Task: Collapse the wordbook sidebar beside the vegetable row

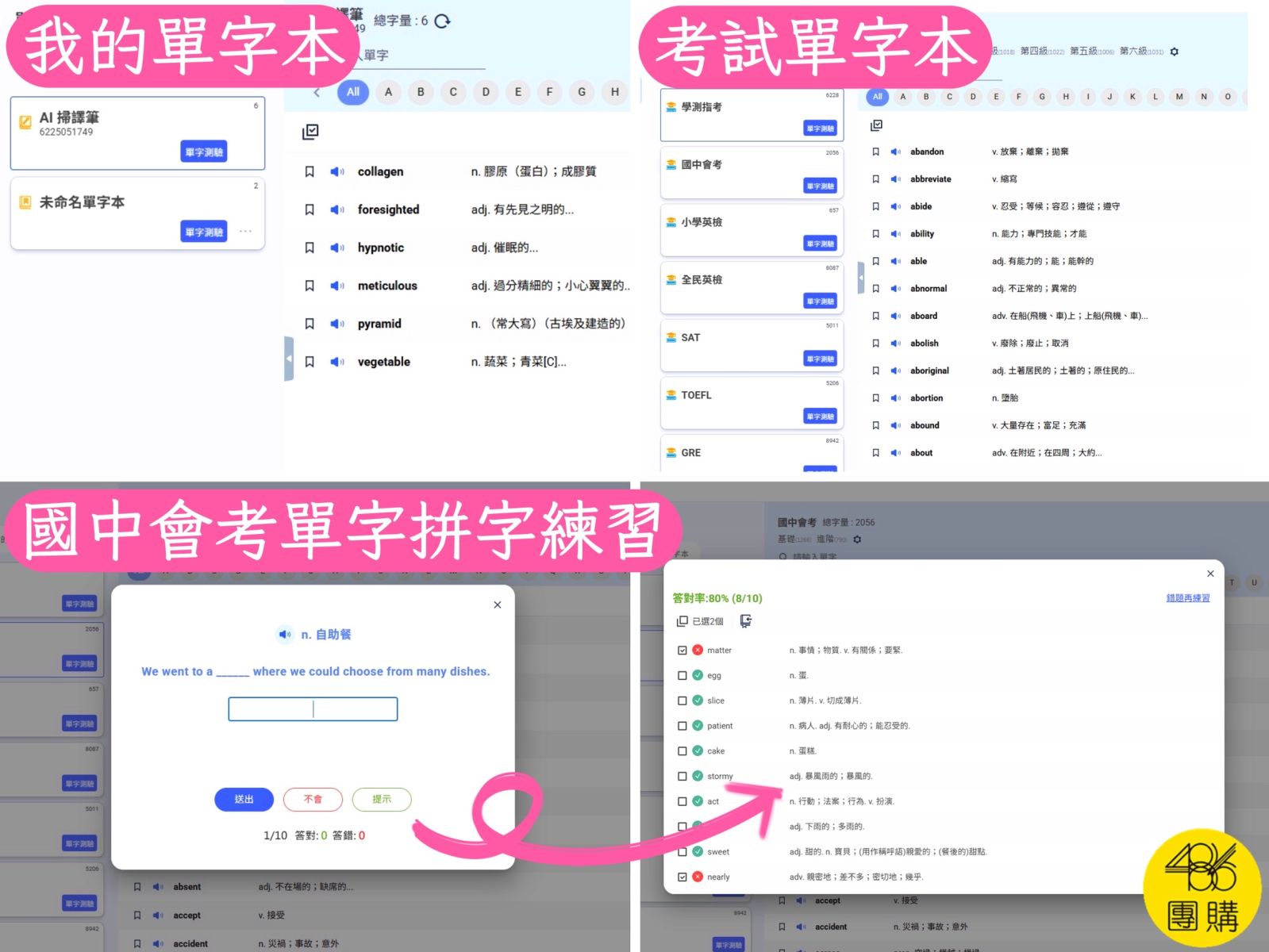Action: [289, 359]
